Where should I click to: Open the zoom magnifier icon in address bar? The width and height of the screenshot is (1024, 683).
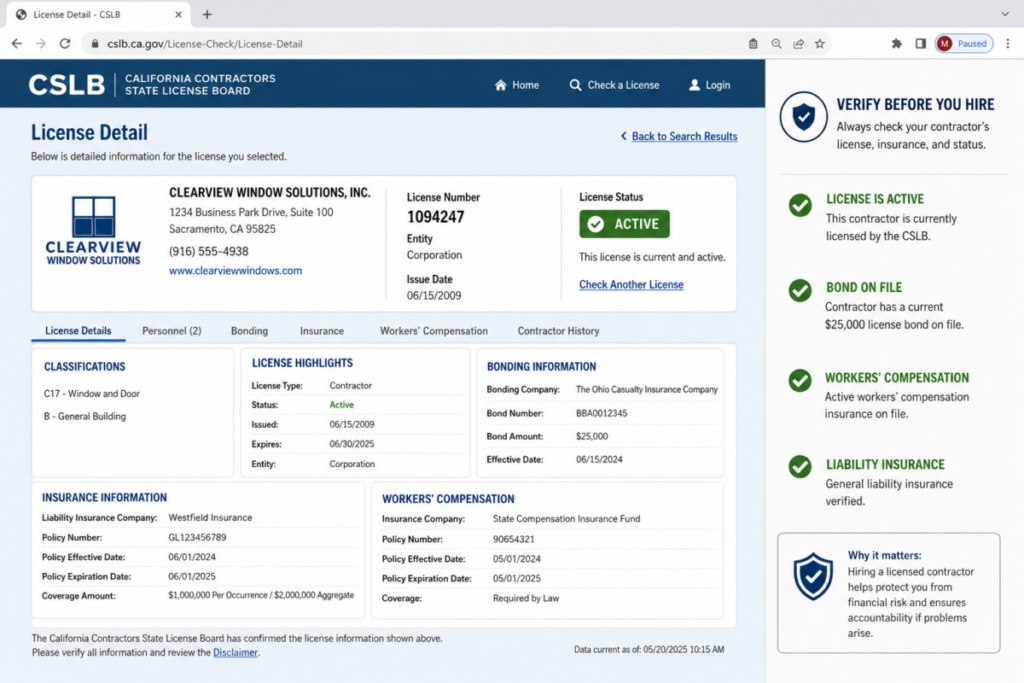(776, 44)
